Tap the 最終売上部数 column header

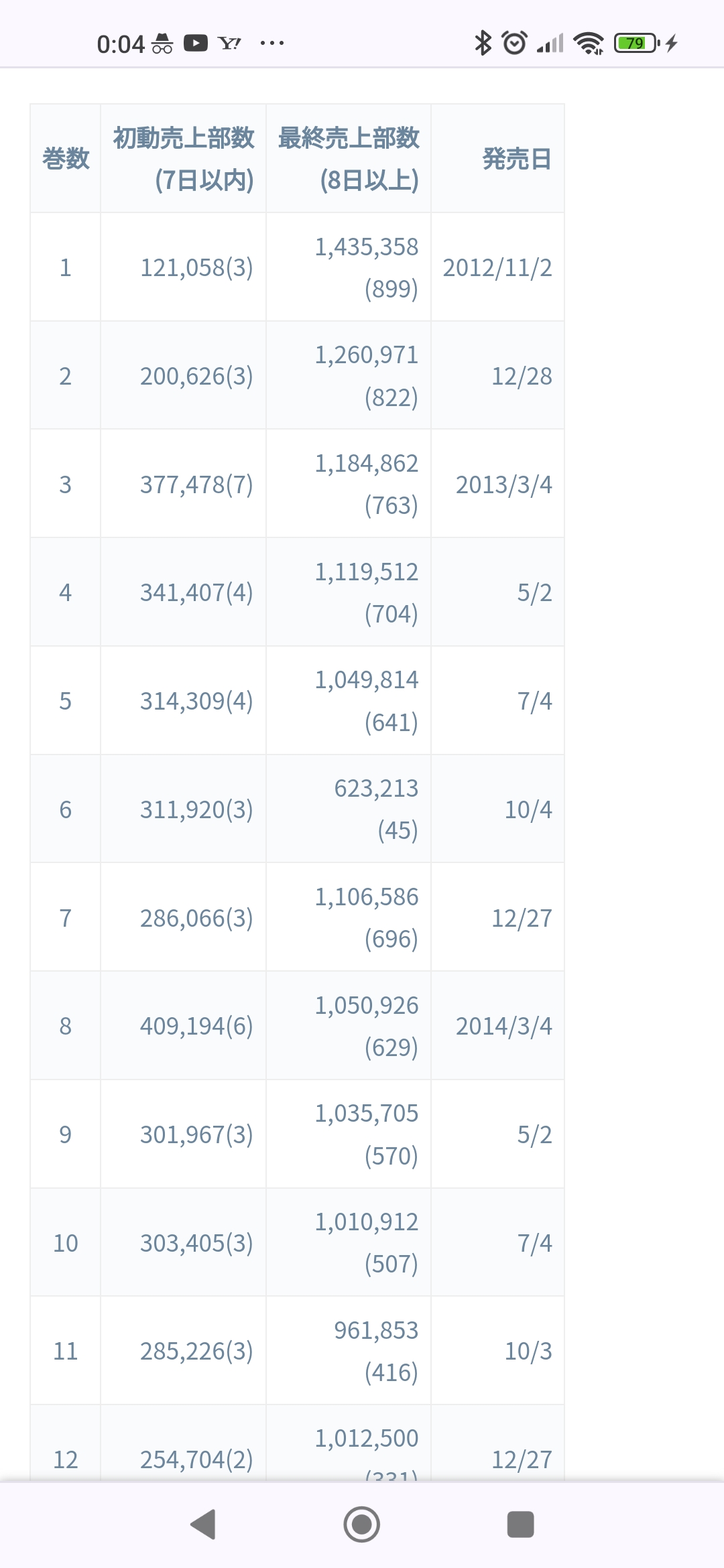pyautogui.click(x=349, y=159)
